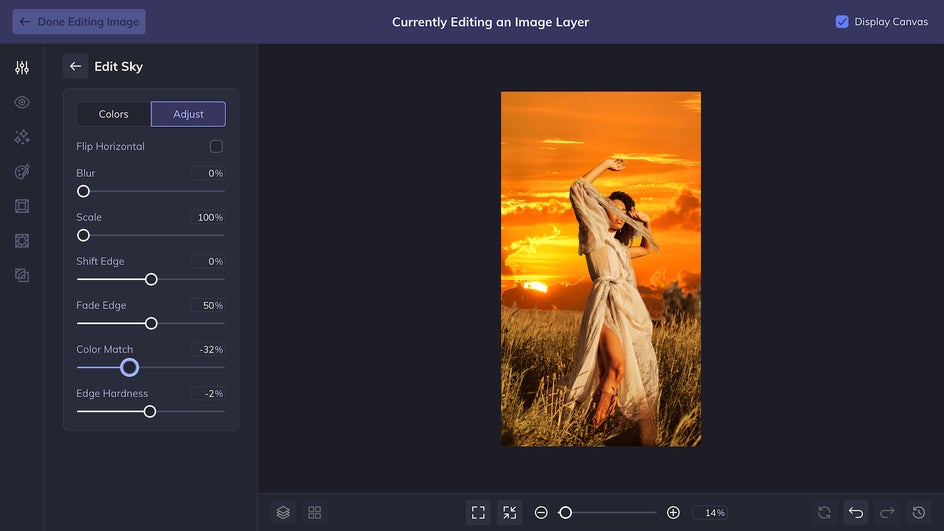Click the Shift Edge 0% value field

208,261
